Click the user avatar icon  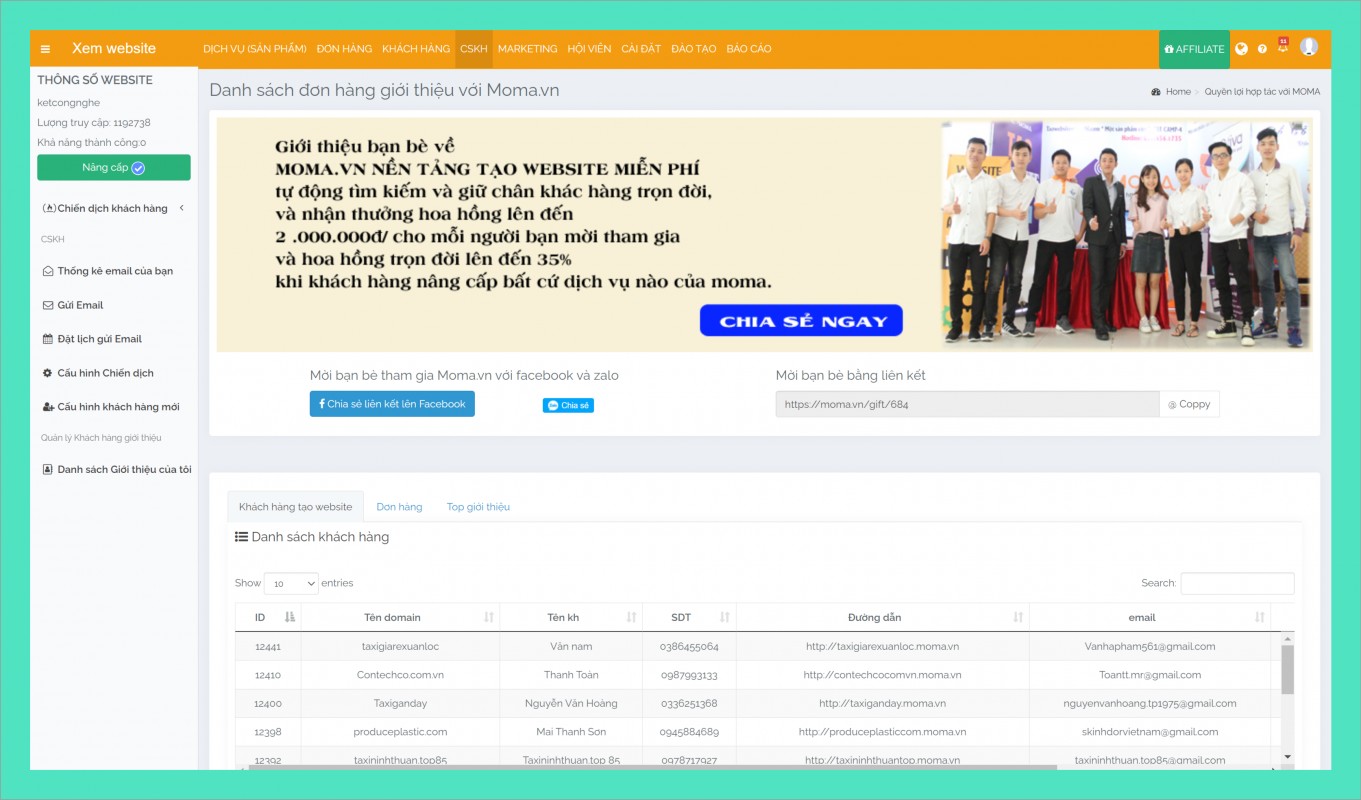pos(1308,47)
